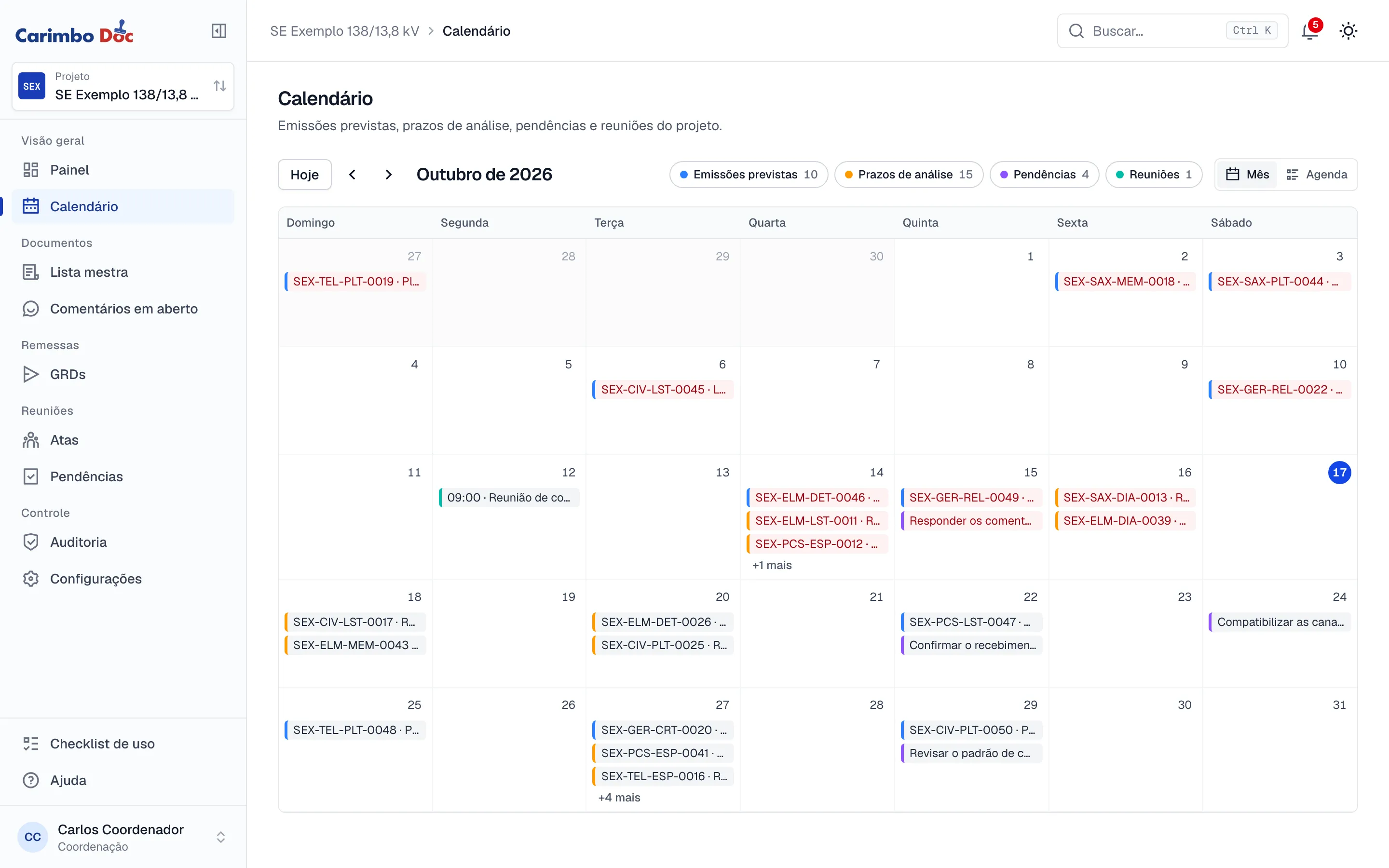
Task: Open Atas meetings page
Action: click(123, 440)
